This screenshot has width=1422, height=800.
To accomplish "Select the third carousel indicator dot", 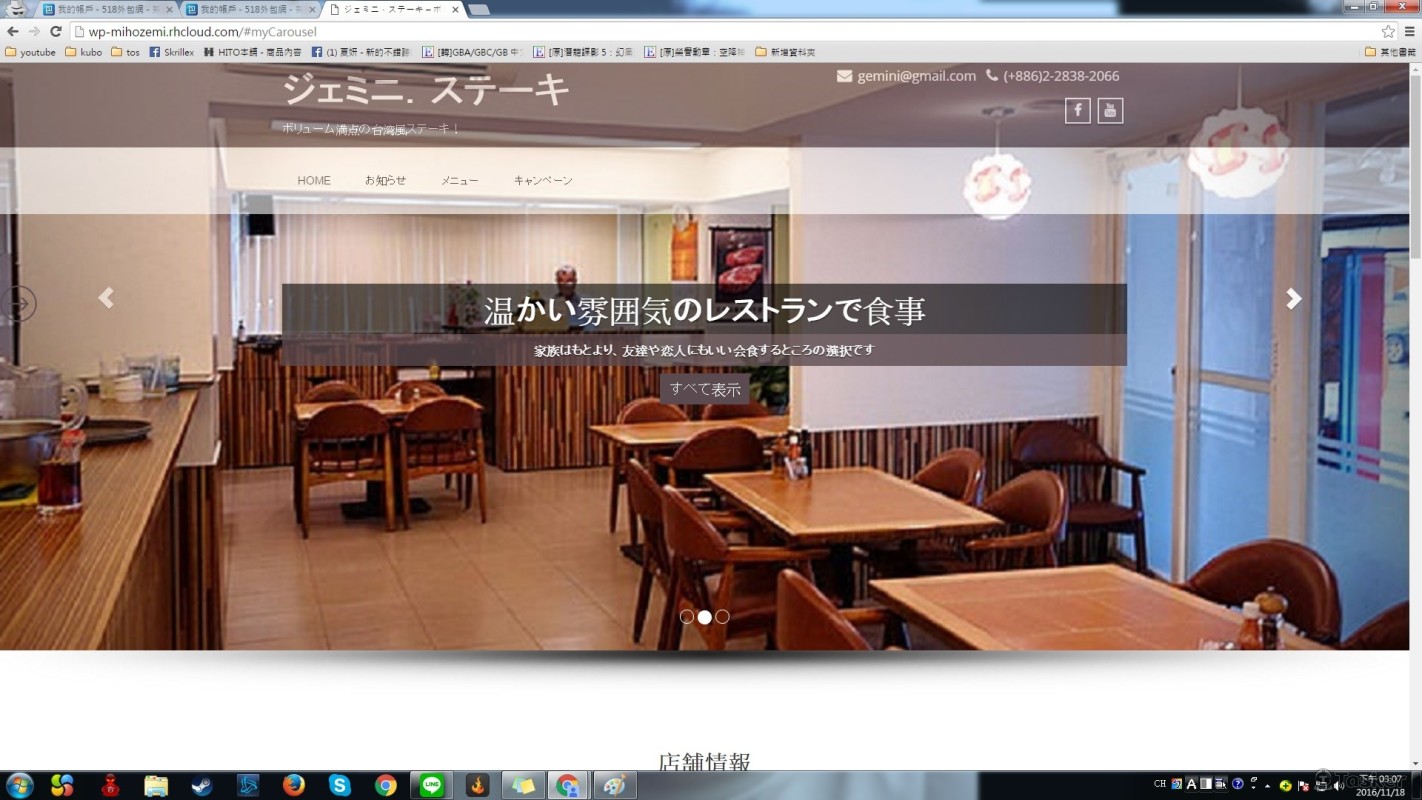I will (722, 617).
